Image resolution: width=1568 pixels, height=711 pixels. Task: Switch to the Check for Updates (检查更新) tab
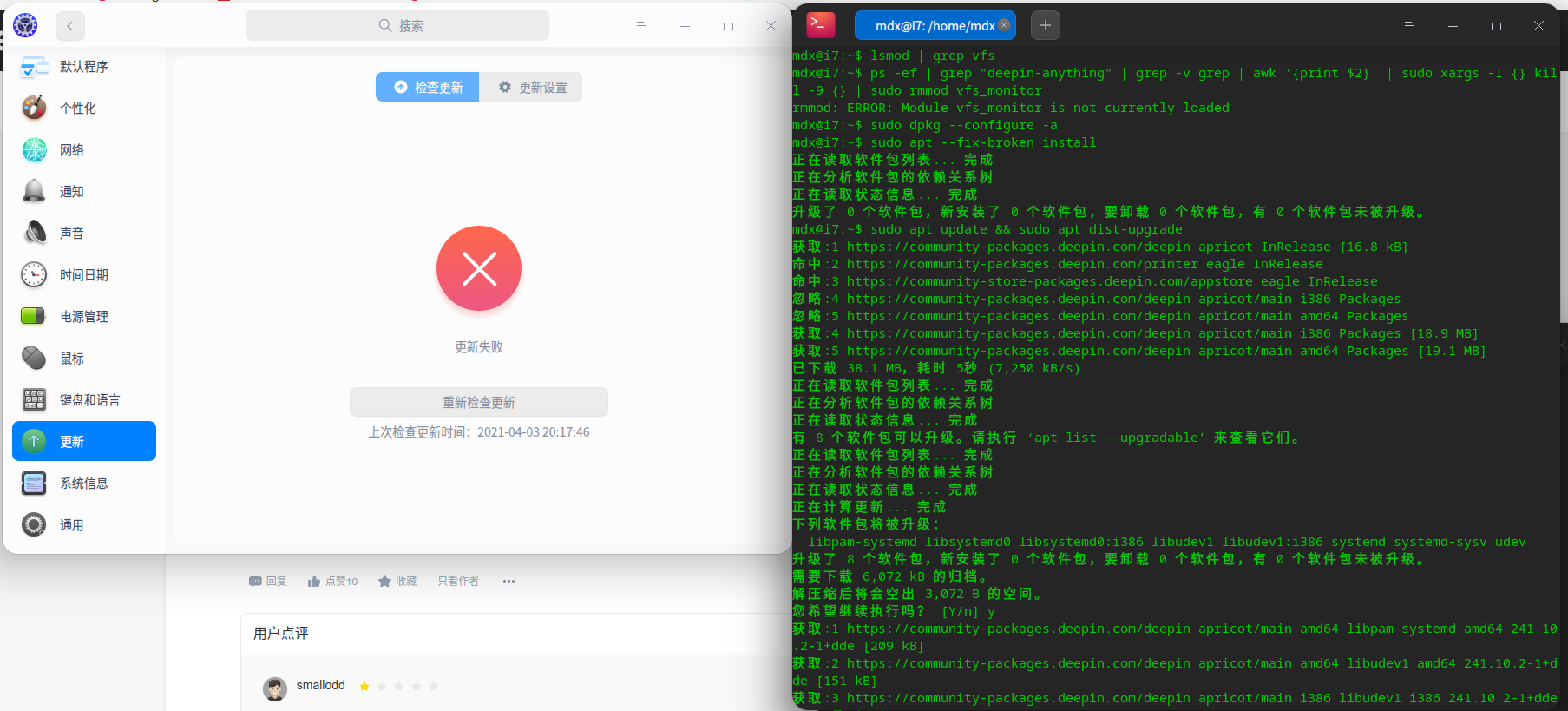coord(428,87)
